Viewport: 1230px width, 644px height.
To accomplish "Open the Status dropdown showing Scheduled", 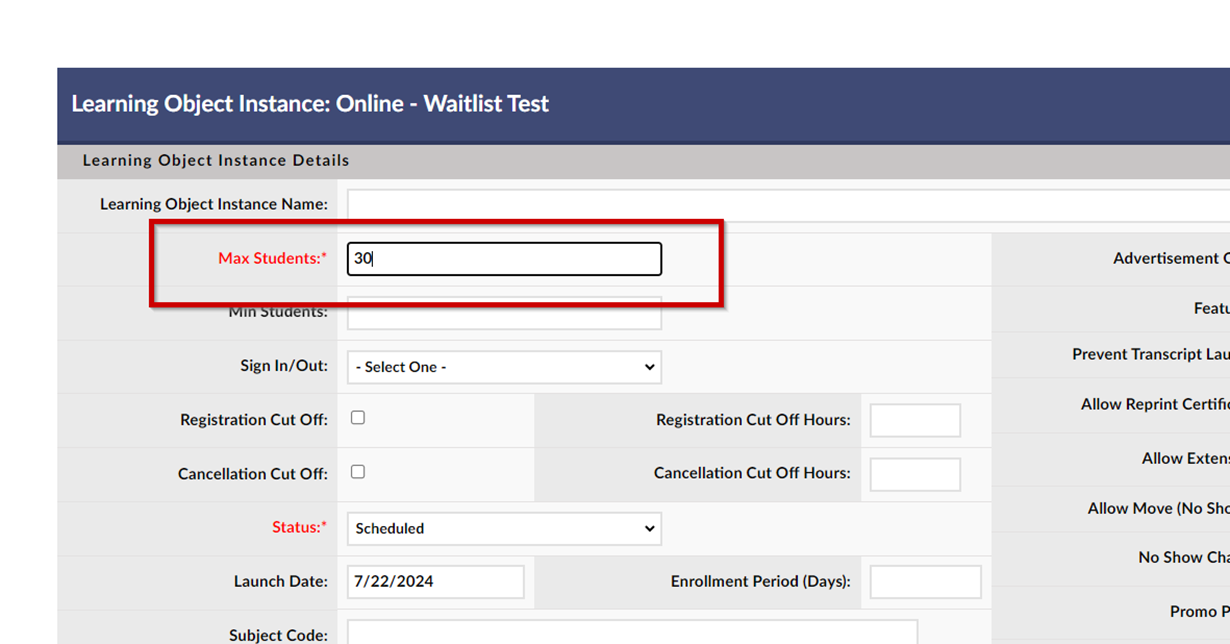I will [504, 528].
